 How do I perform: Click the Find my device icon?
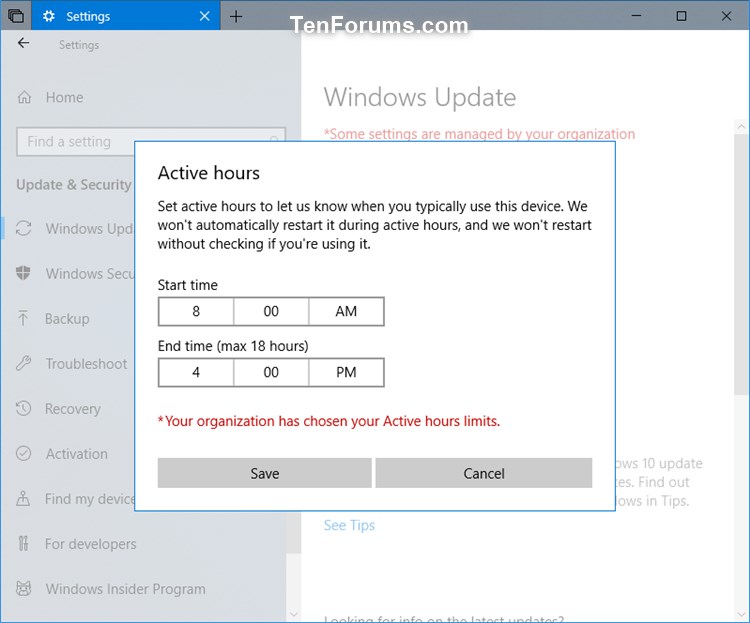click(23, 499)
